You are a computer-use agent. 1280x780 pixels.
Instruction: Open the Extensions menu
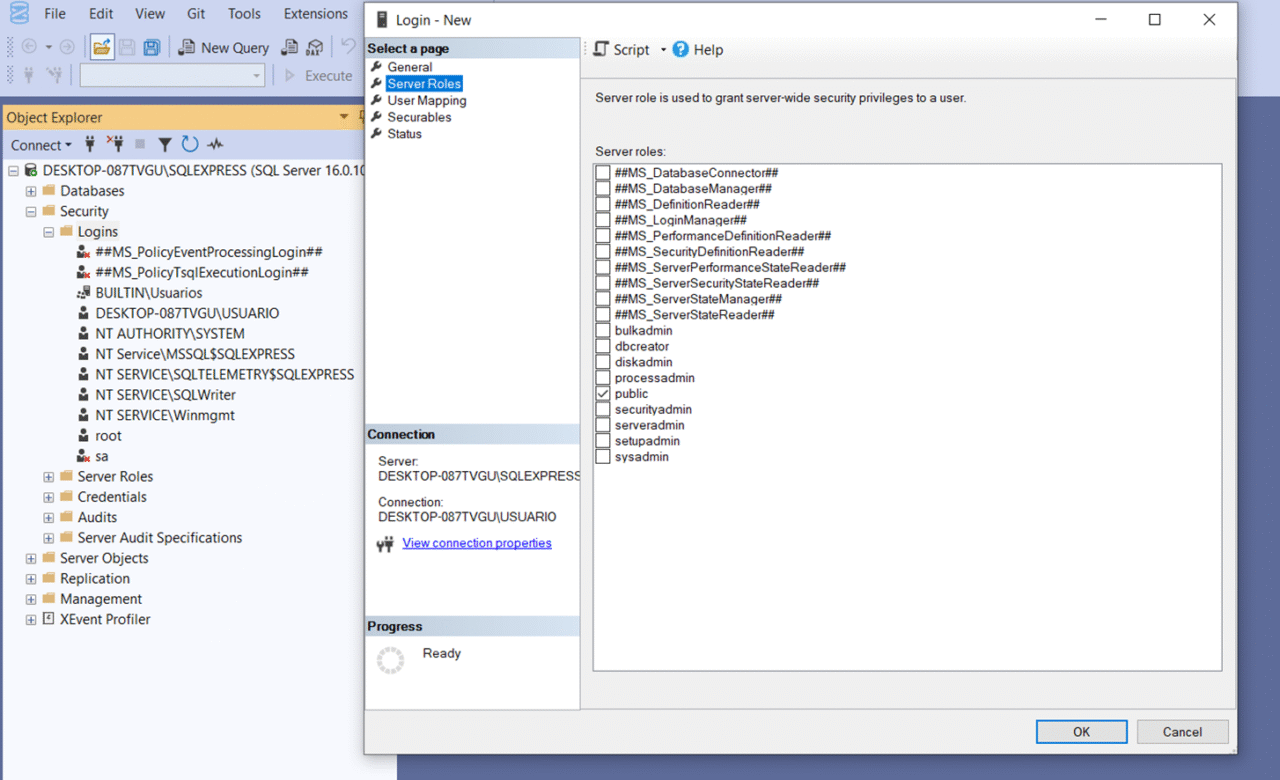click(x=316, y=14)
